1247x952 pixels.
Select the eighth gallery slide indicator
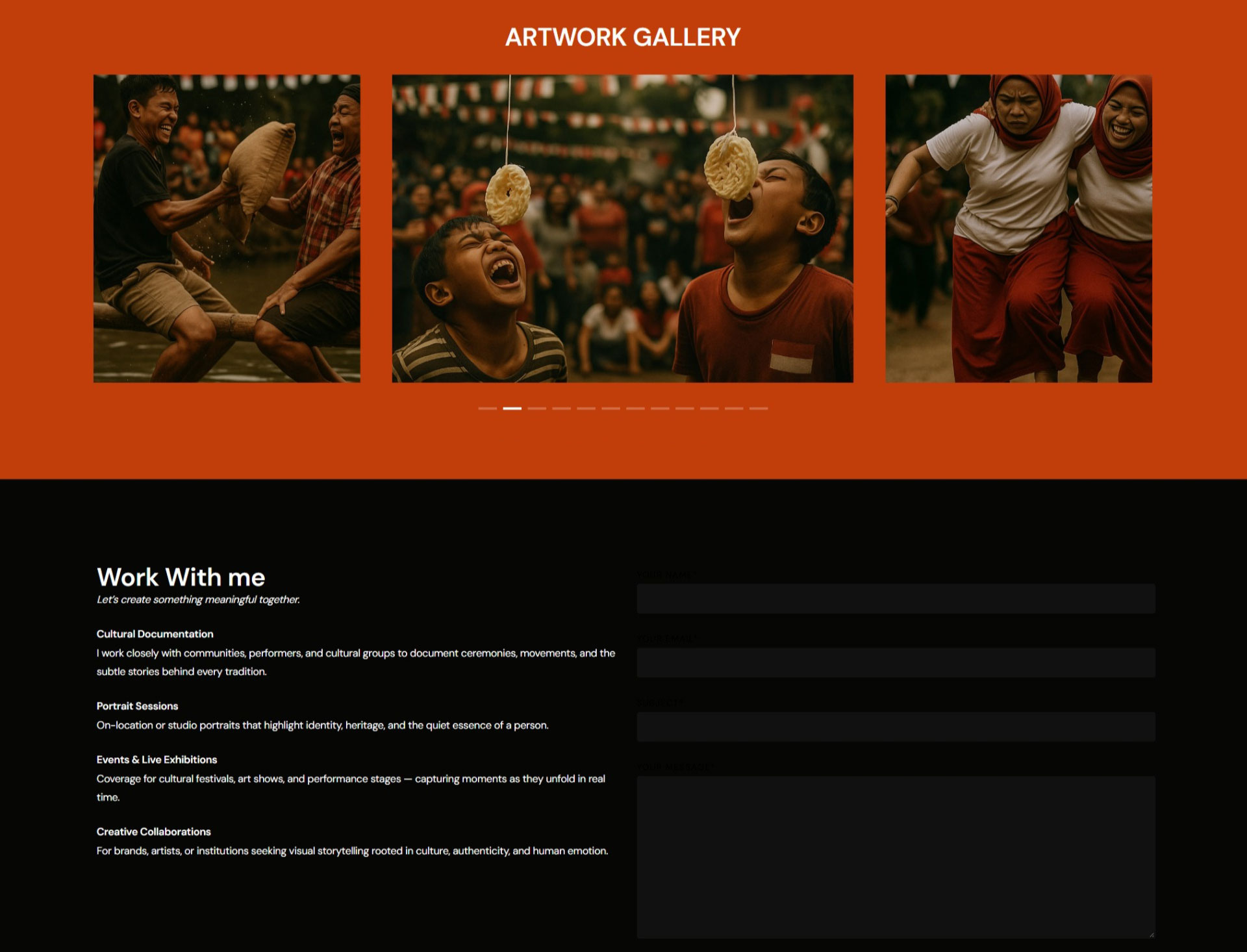click(x=660, y=408)
